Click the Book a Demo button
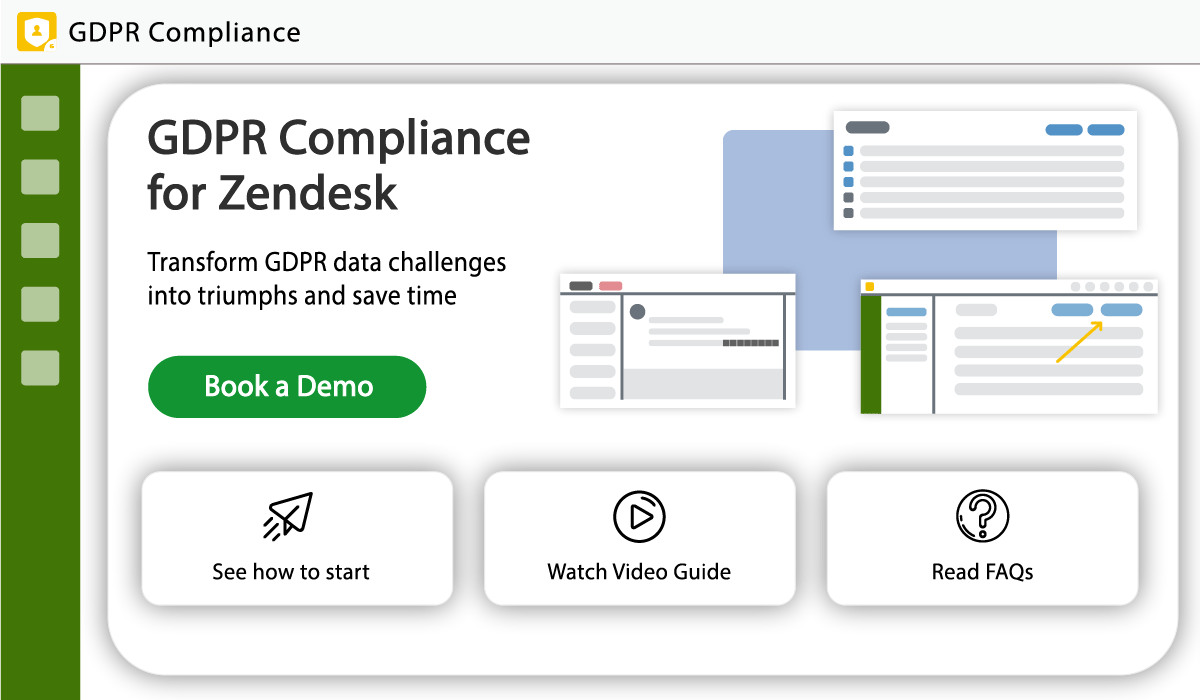 point(287,387)
